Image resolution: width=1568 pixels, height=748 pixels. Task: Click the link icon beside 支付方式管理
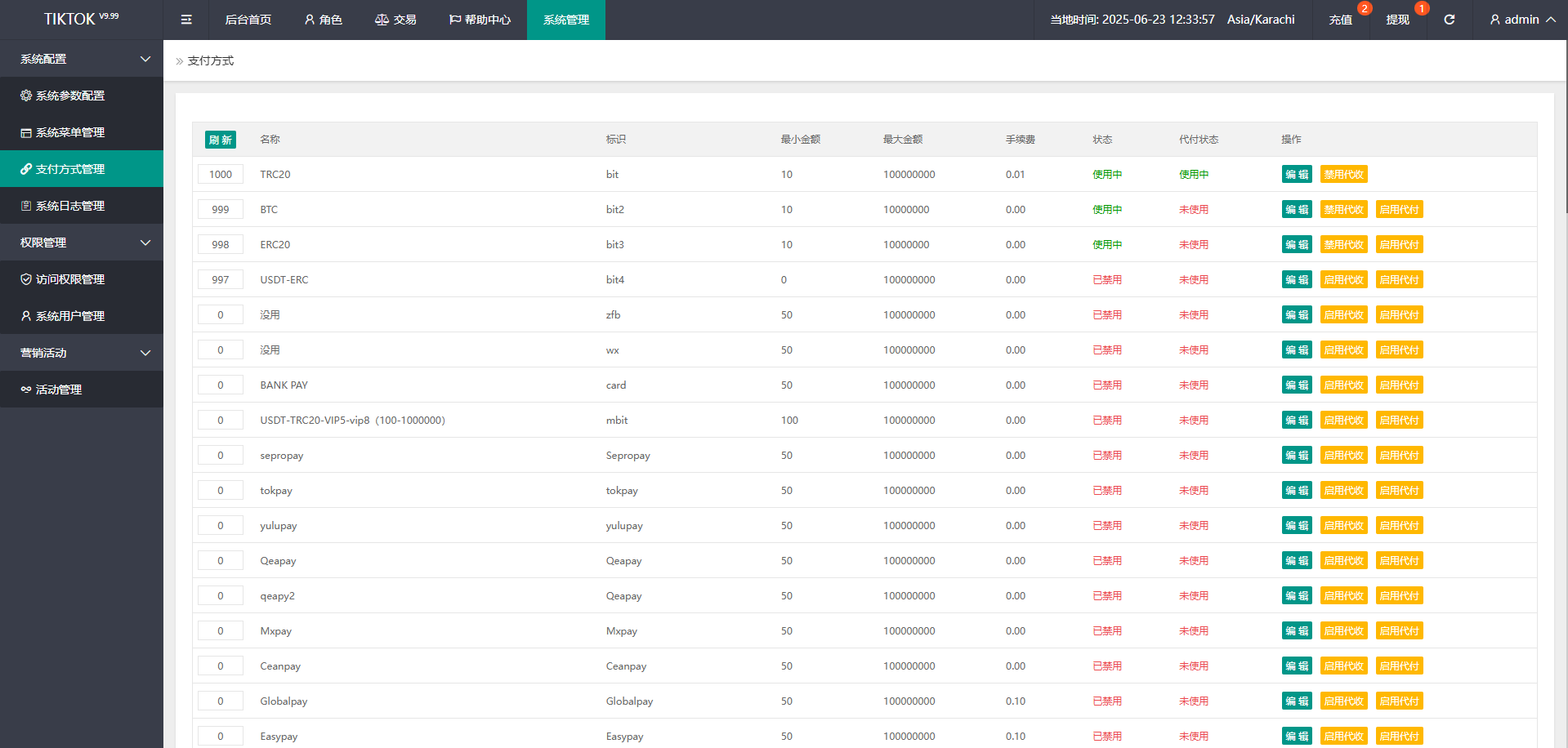pyautogui.click(x=26, y=169)
